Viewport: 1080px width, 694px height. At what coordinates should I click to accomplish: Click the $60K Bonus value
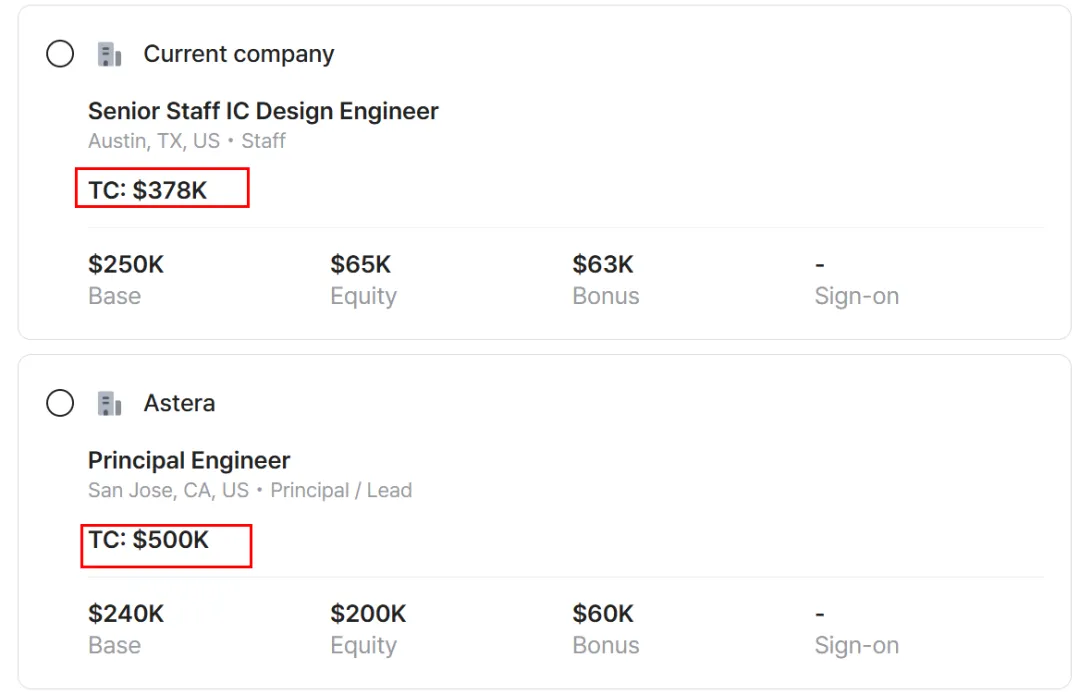(x=603, y=614)
